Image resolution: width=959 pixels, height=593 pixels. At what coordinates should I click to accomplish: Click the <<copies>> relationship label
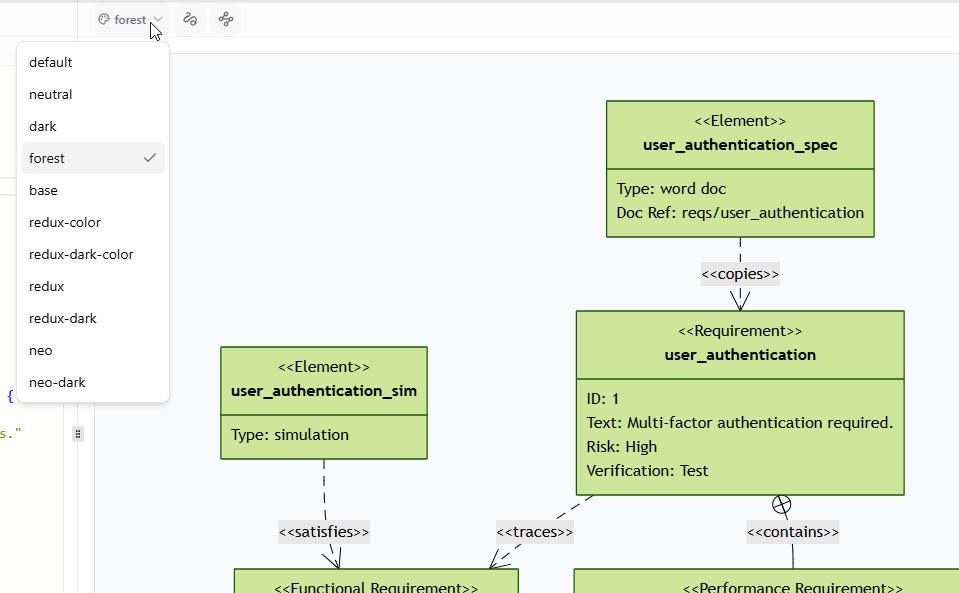[740, 274]
